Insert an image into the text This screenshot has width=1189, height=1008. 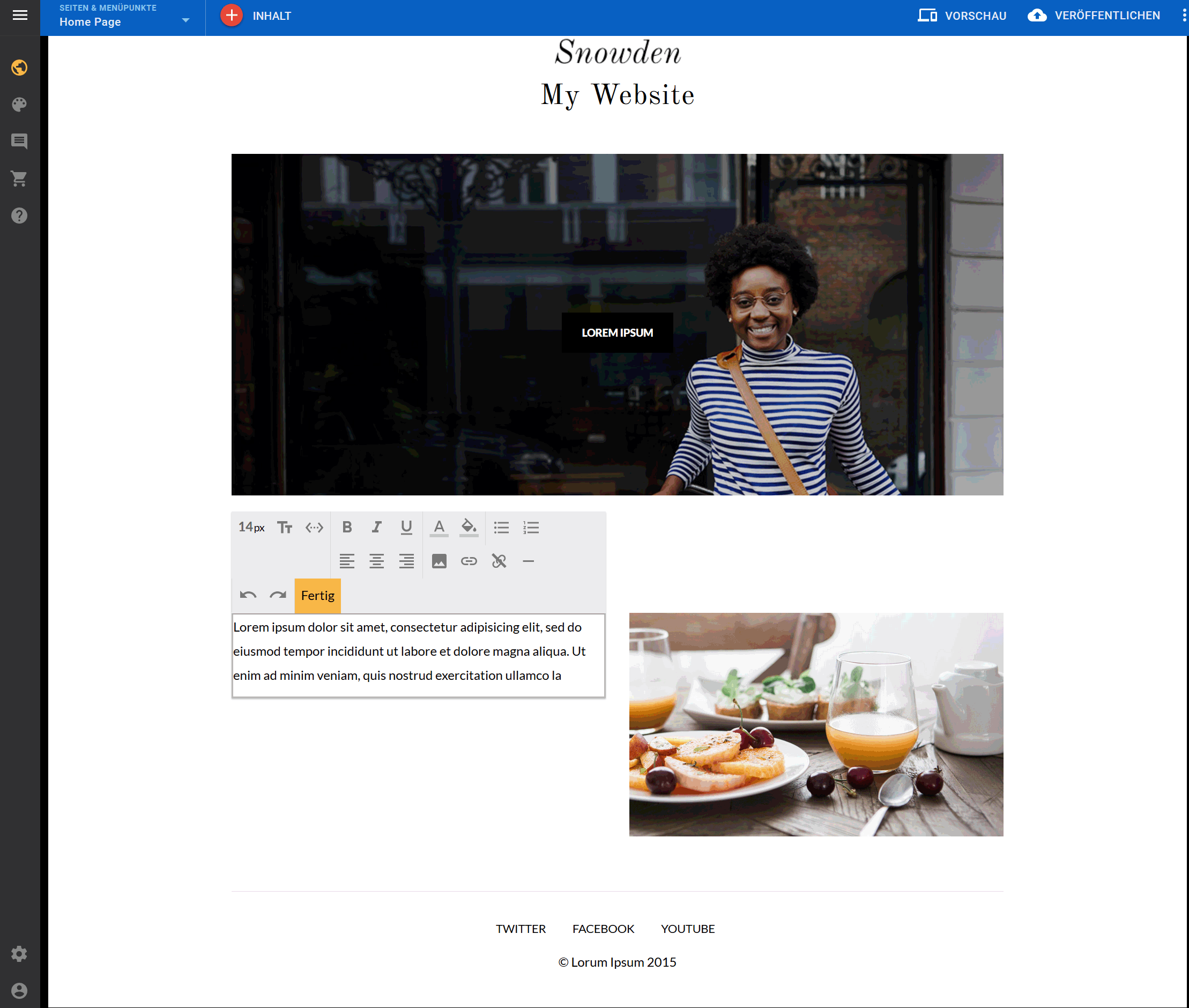439,561
